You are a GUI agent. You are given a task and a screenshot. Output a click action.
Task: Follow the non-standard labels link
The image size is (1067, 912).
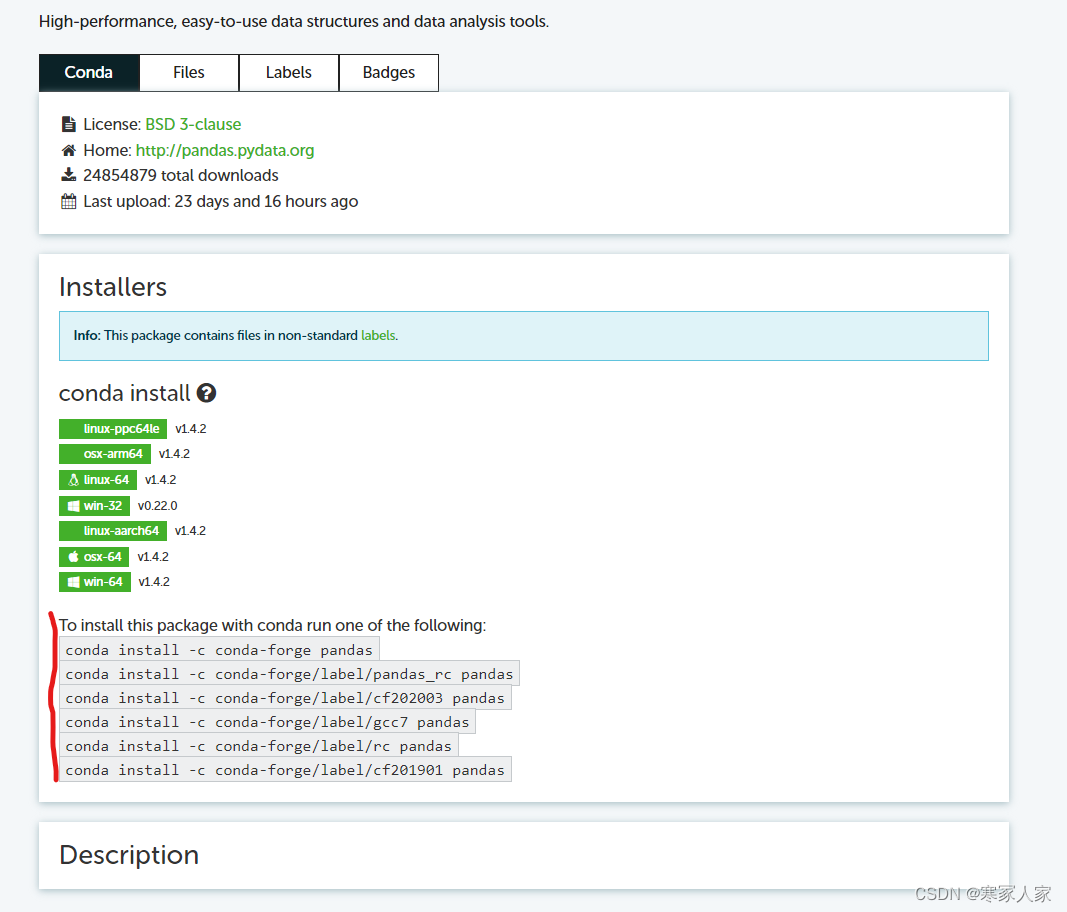(x=378, y=336)
